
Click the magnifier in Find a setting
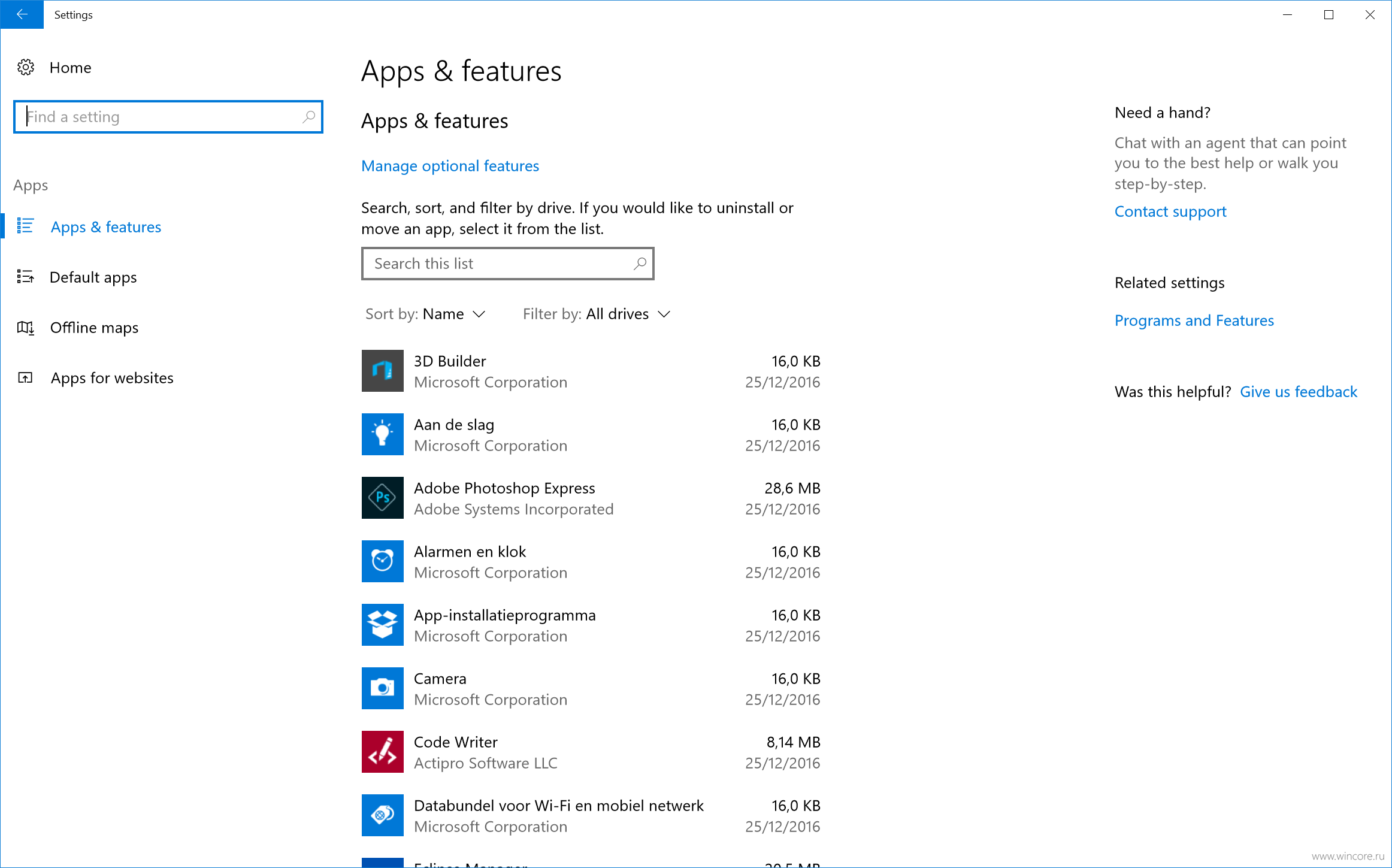308,117
